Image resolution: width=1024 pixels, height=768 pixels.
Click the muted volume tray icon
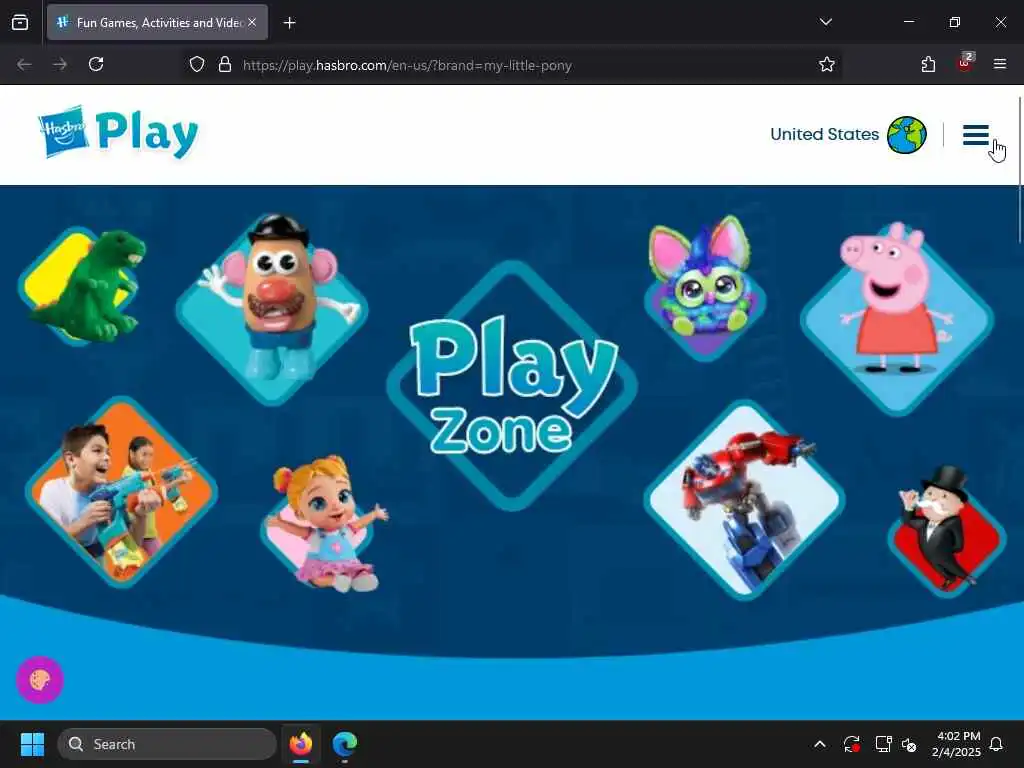click(x=909, y=744)
